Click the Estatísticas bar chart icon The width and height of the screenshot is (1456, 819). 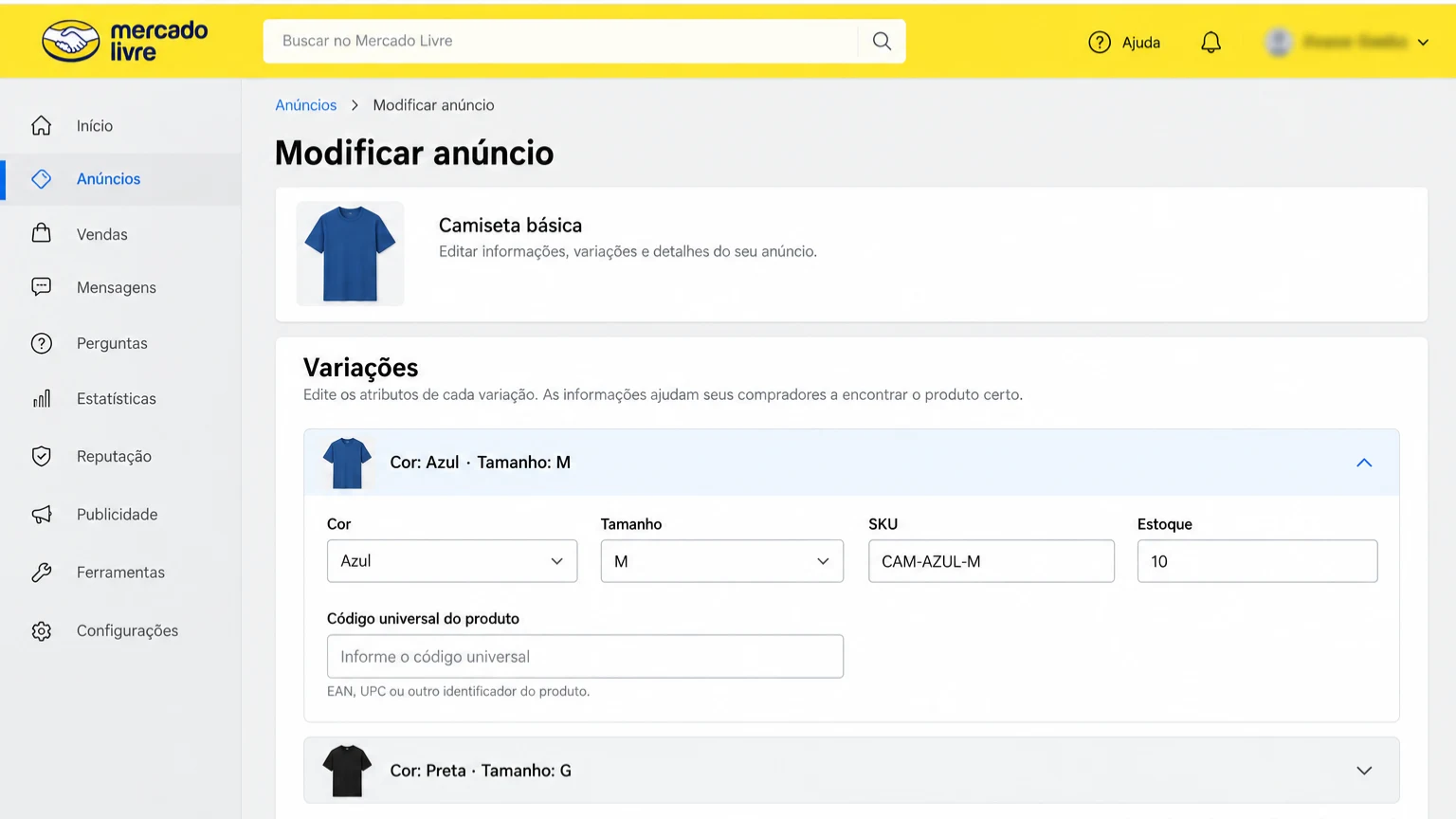point(42,398)
